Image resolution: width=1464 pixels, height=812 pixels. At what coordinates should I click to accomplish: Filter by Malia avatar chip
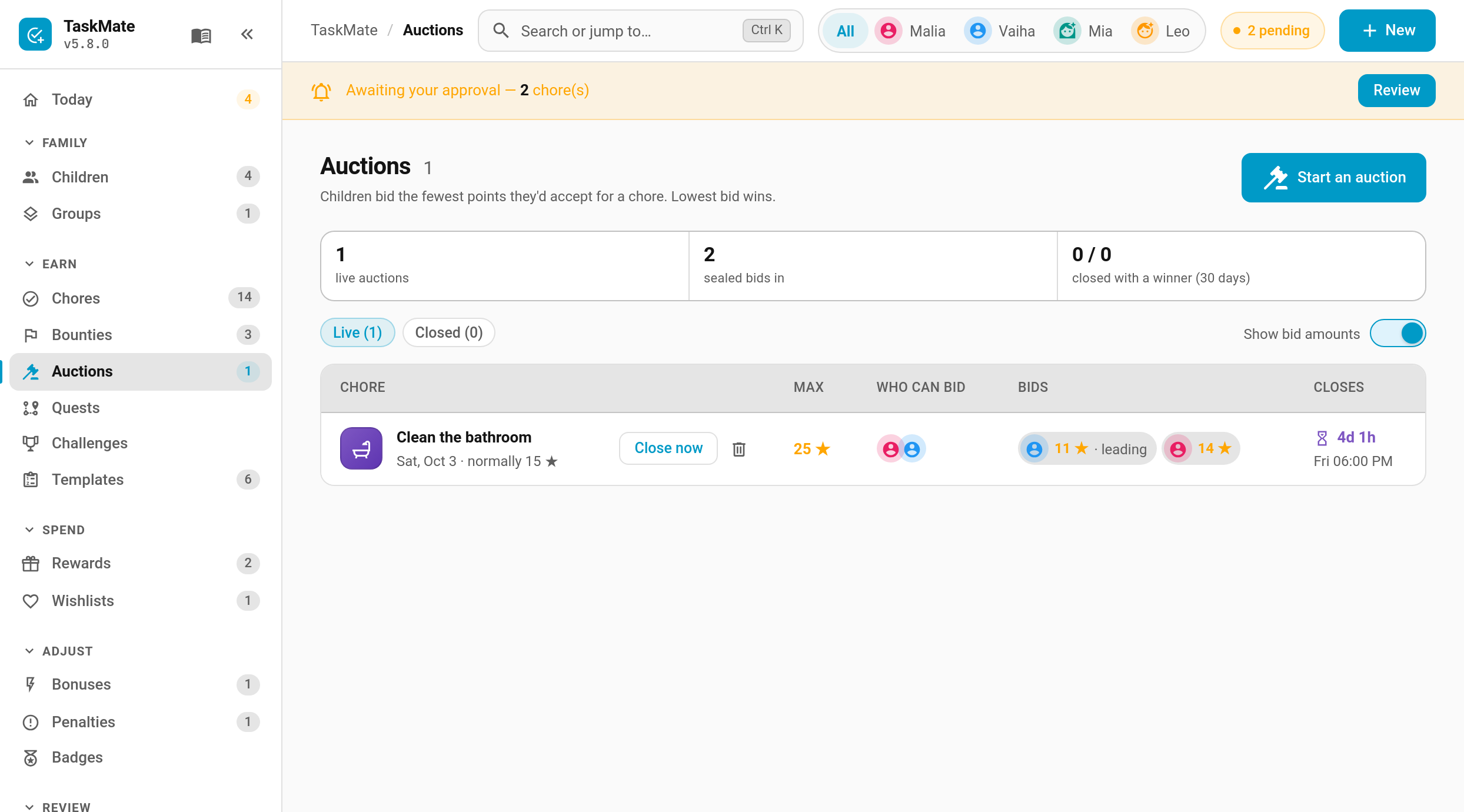click(910, 31)
